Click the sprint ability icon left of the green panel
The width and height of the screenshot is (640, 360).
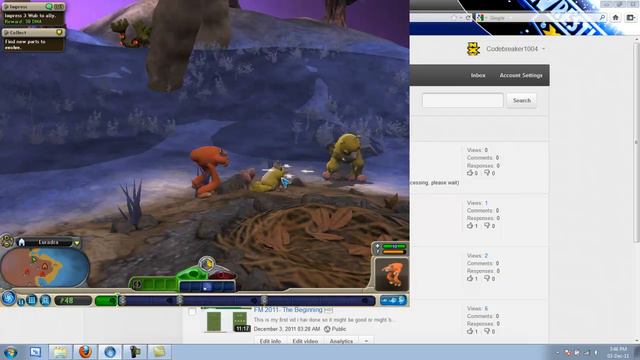pos(138,284)
